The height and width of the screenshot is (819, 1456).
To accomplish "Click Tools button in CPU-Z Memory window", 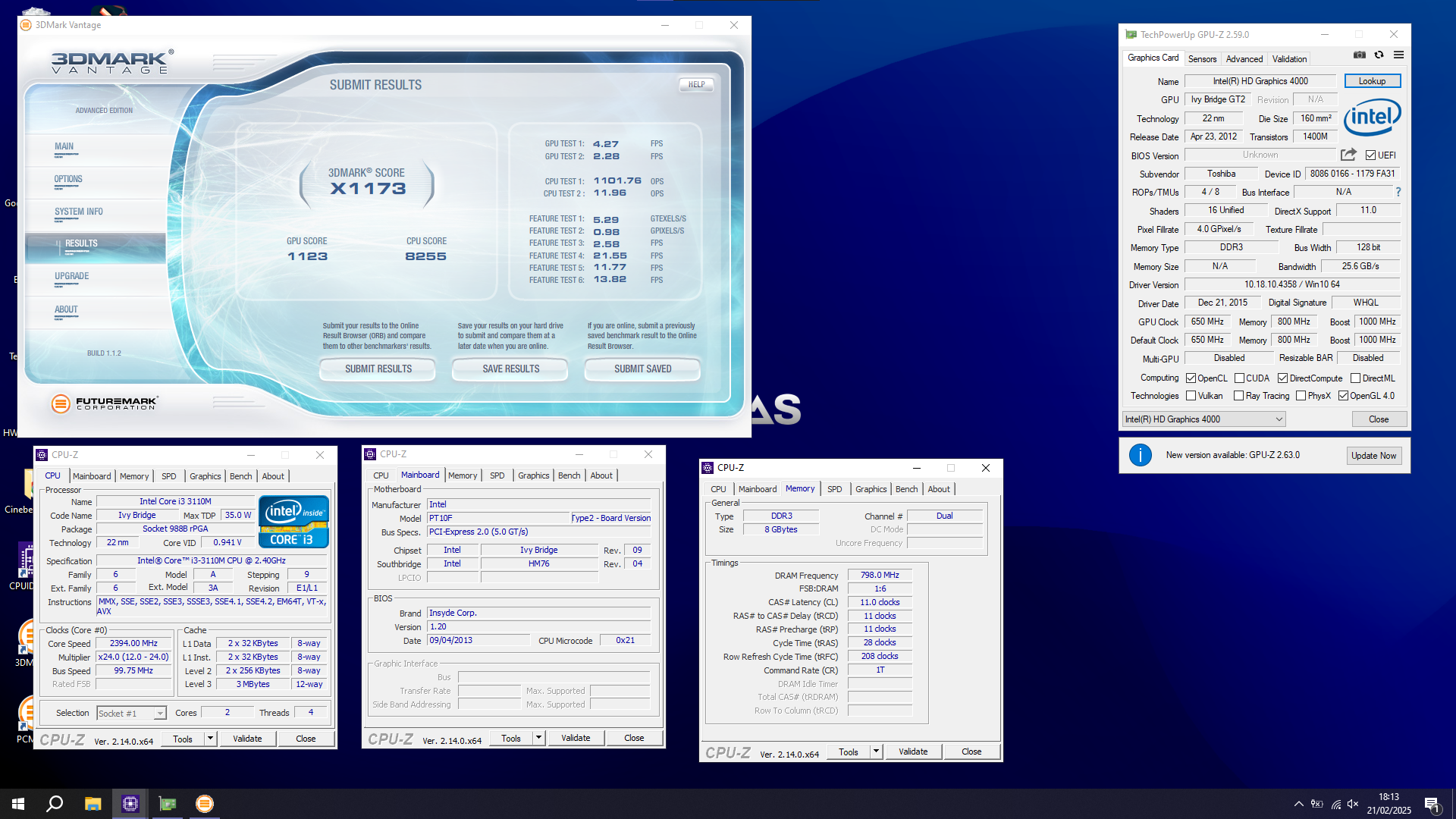I will [848, 752].
